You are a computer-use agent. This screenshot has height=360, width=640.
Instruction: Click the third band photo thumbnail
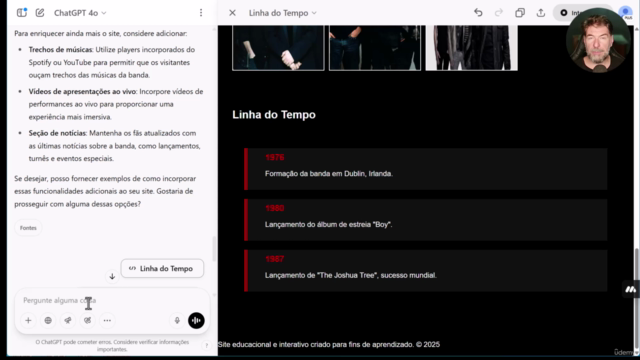pyautogui.click(x=472, y=47)
